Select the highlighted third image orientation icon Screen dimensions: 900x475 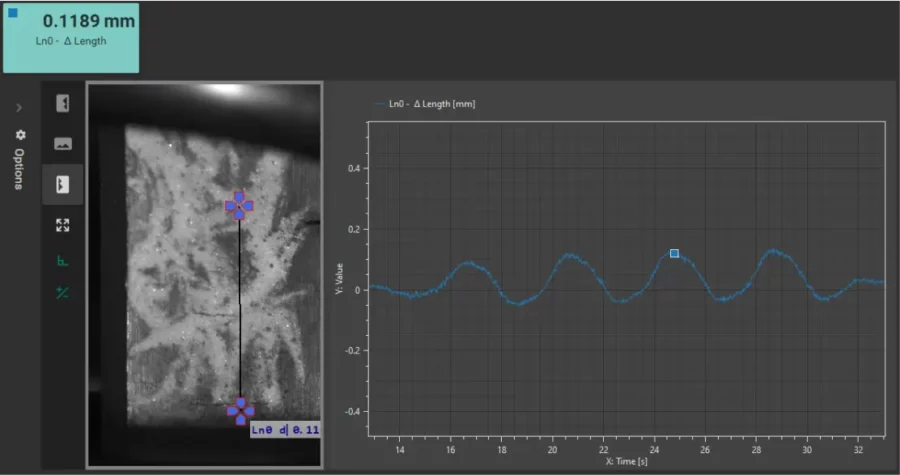pyautogui.click(x=63, y=184)
